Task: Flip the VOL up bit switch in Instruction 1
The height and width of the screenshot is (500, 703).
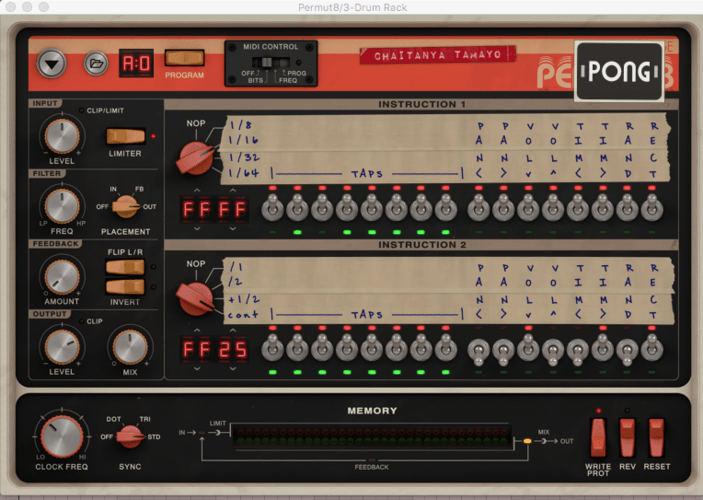Action: 553,207
